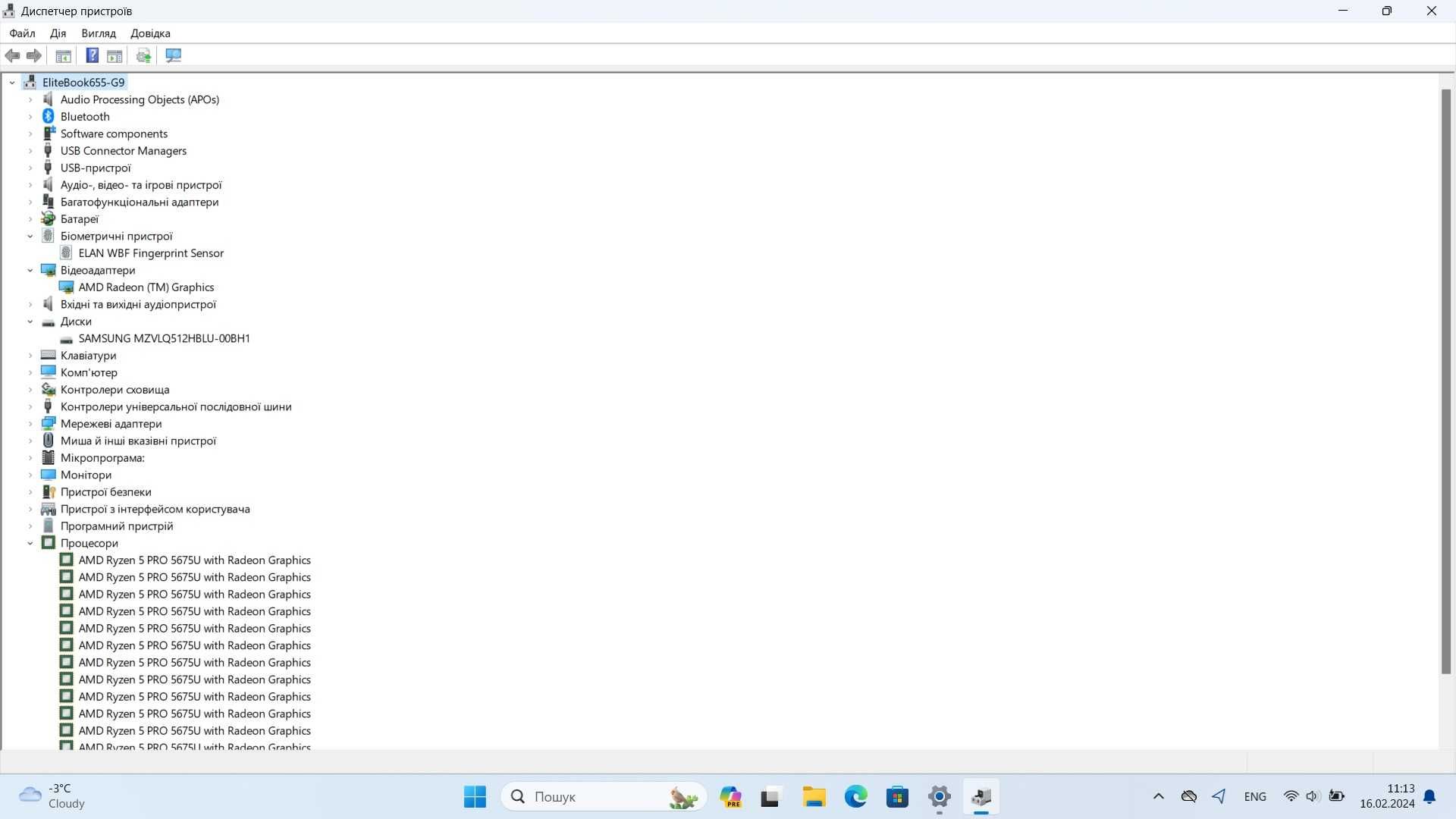Select AMD Radeon (TM) Graphics
The width and height of the screenshot is (1456, 819).
[x=146, y=287]
